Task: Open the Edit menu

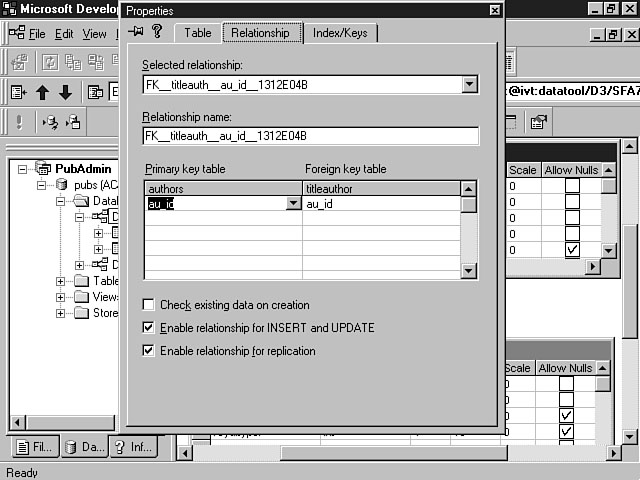Action: [64, 34]
